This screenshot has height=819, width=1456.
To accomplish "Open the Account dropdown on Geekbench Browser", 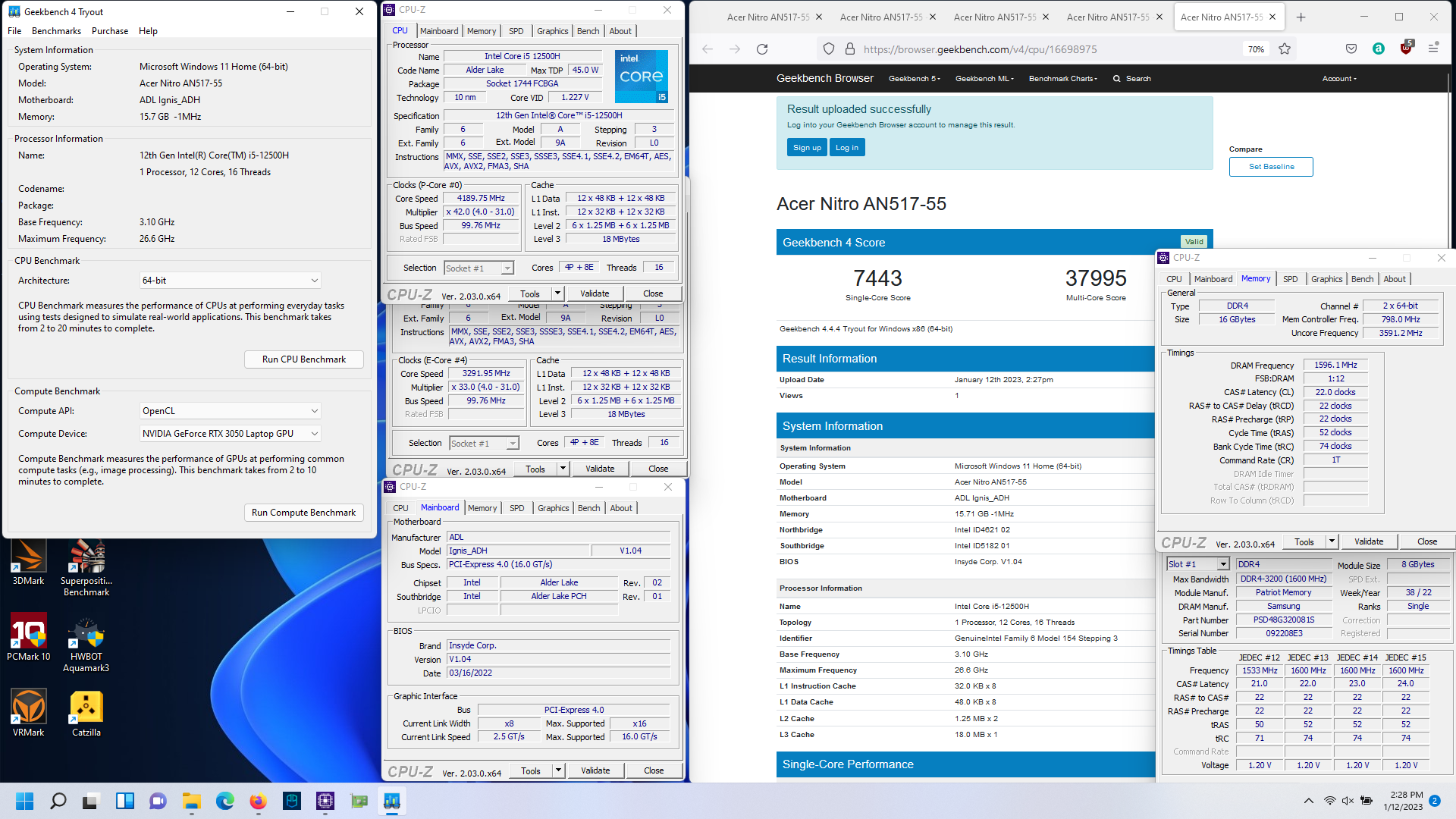I will [1339, 79].
